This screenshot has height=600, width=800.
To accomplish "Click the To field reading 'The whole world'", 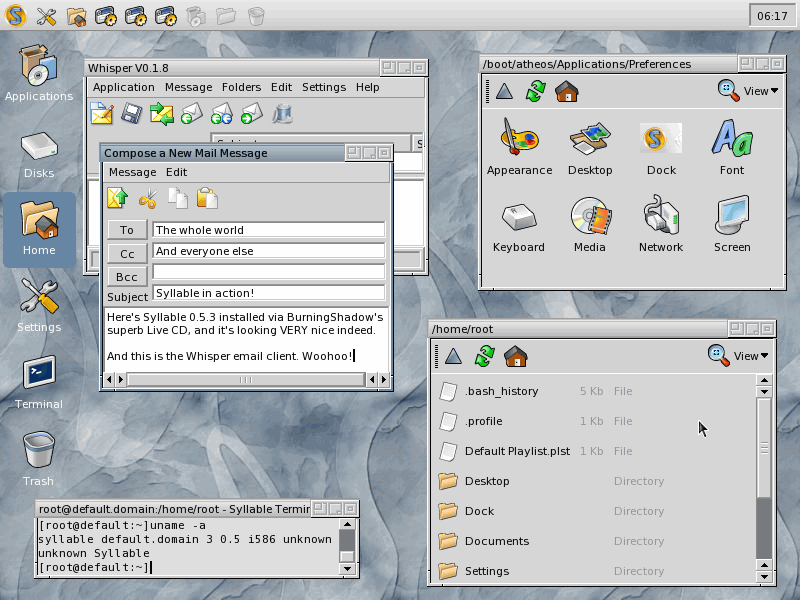I will [268, 230].
